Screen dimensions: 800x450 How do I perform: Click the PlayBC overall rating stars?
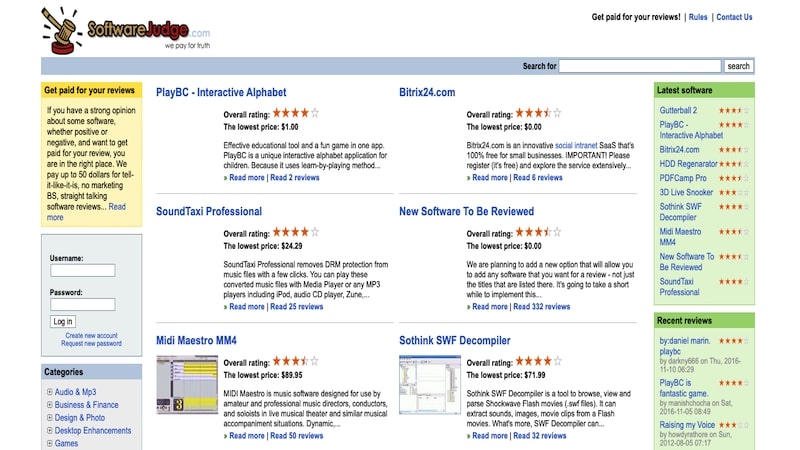[295, 113]
